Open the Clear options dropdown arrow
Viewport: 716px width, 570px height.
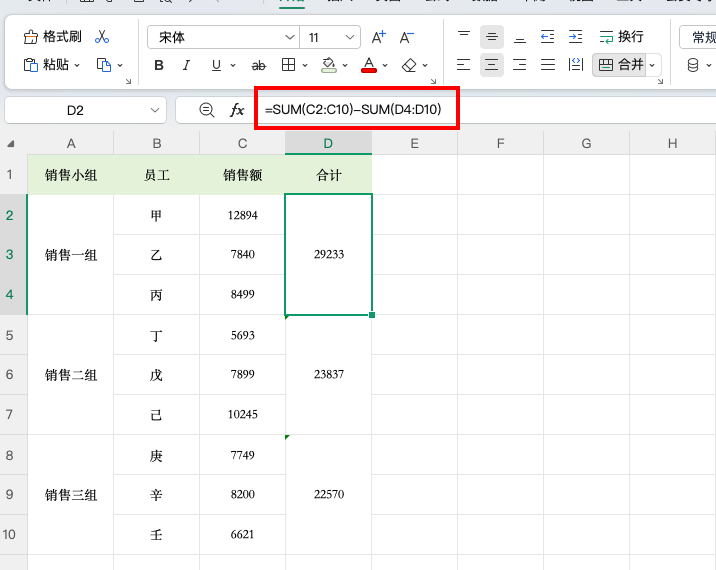coord(425,66)
